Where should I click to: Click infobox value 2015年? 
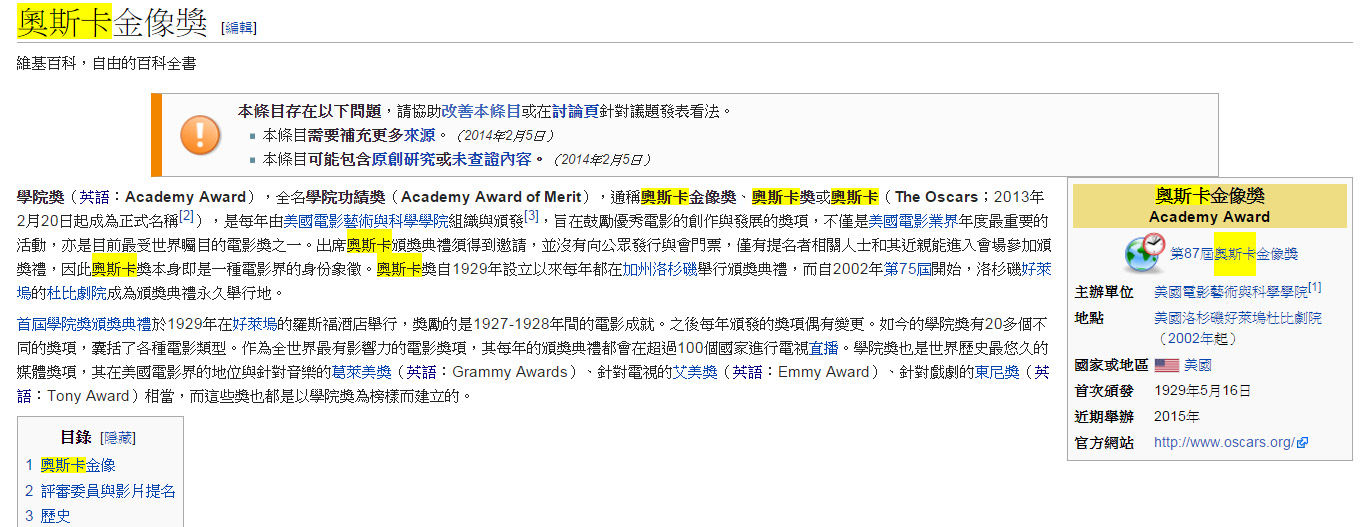(x=1177, y=417)
